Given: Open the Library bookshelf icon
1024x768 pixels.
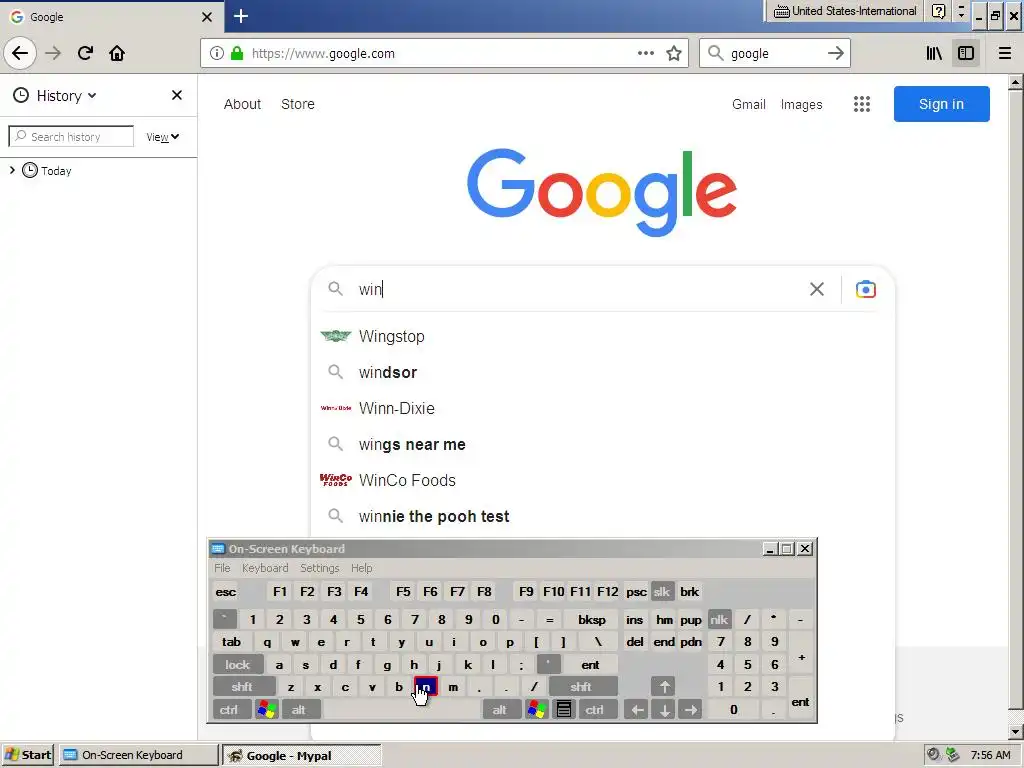Looking at the screenshot, I should tap(934, 53).
